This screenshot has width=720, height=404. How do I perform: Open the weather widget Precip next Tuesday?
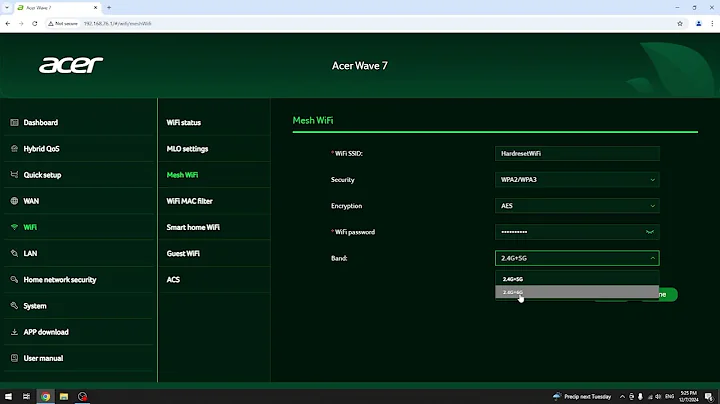[582, 396]
